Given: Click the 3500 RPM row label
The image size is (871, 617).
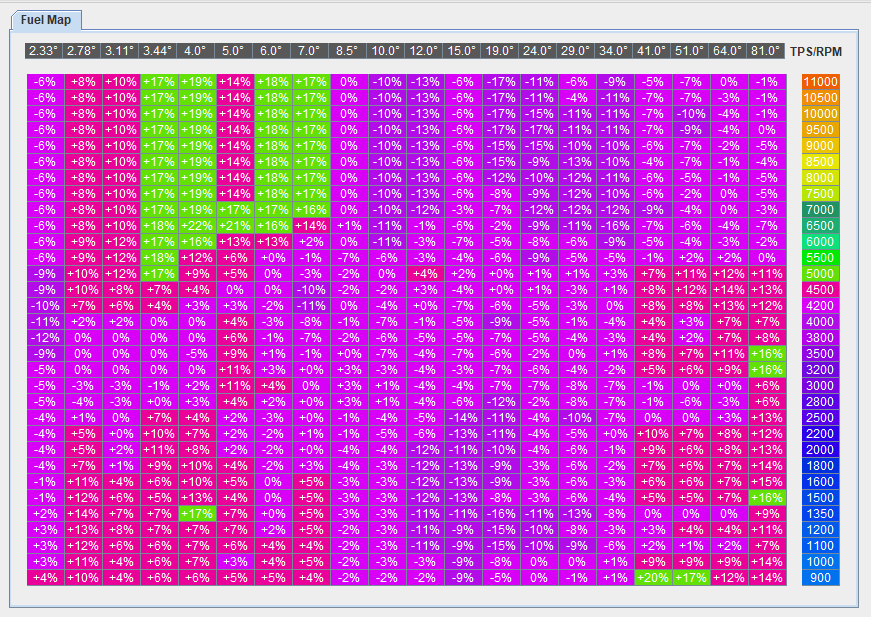Looking at the screenshot, I should click(820, 354).
